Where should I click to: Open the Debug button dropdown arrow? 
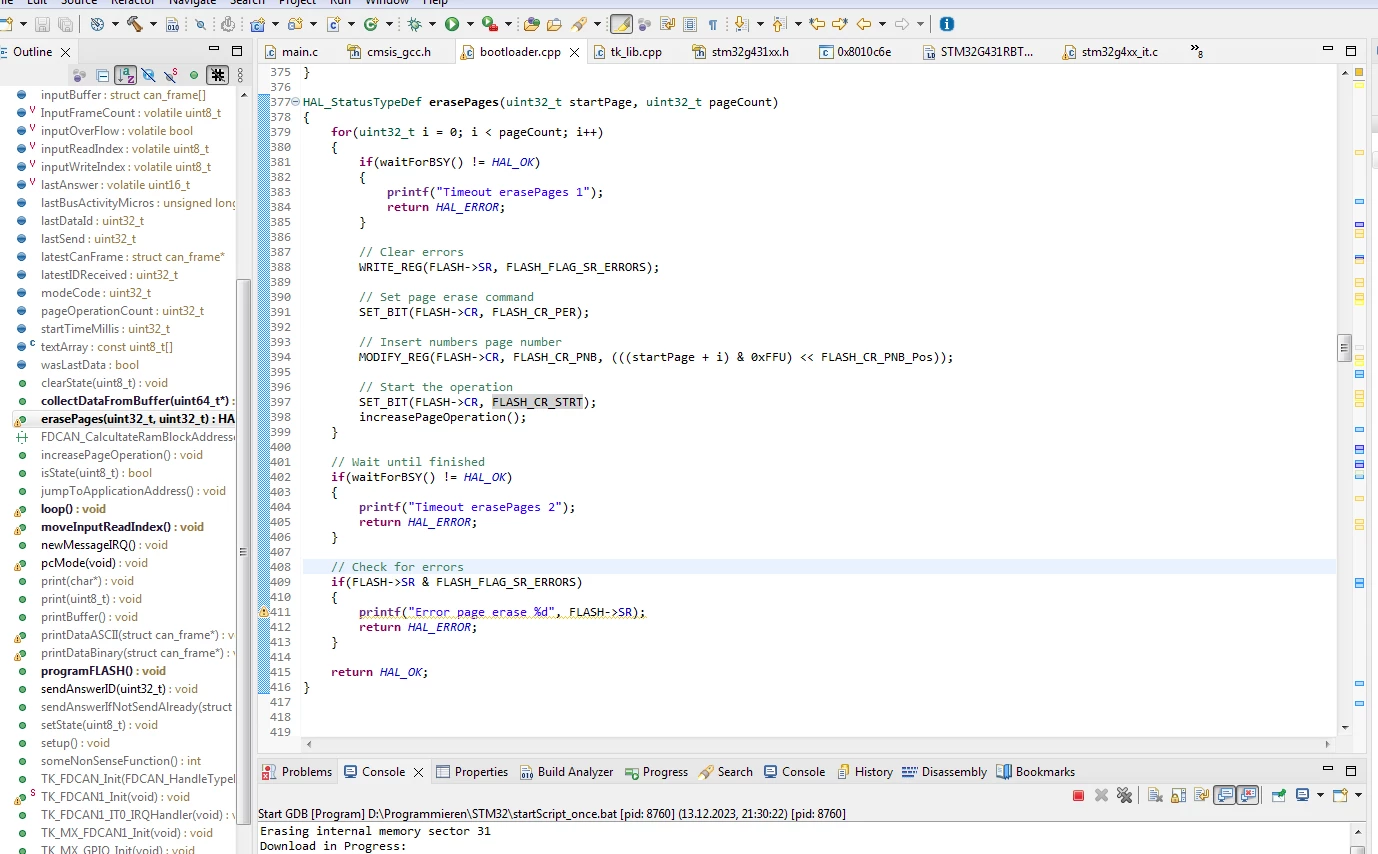432,24
